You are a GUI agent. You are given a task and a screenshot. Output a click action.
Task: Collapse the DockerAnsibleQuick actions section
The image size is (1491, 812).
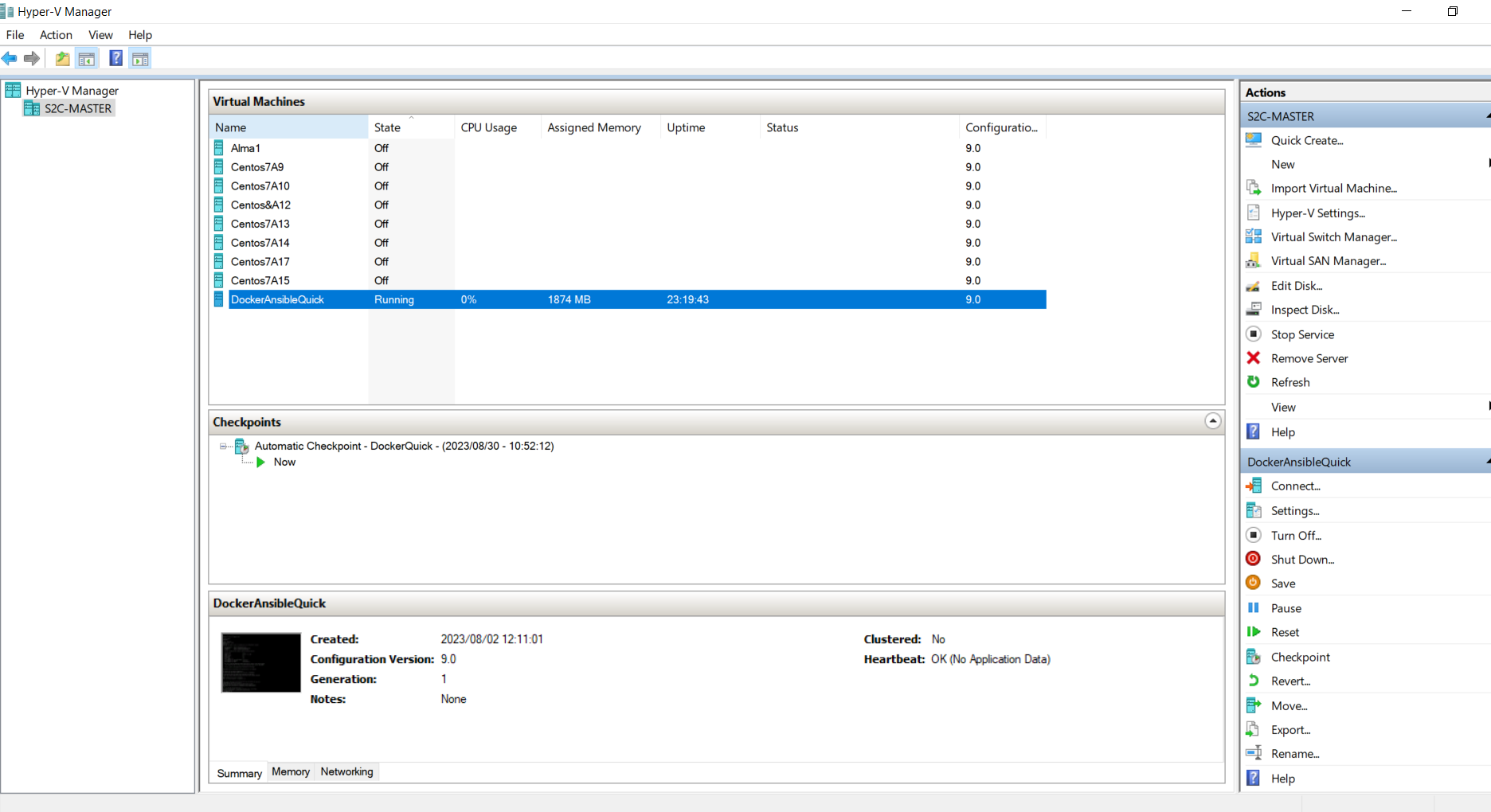click(x=1487, y=462)
